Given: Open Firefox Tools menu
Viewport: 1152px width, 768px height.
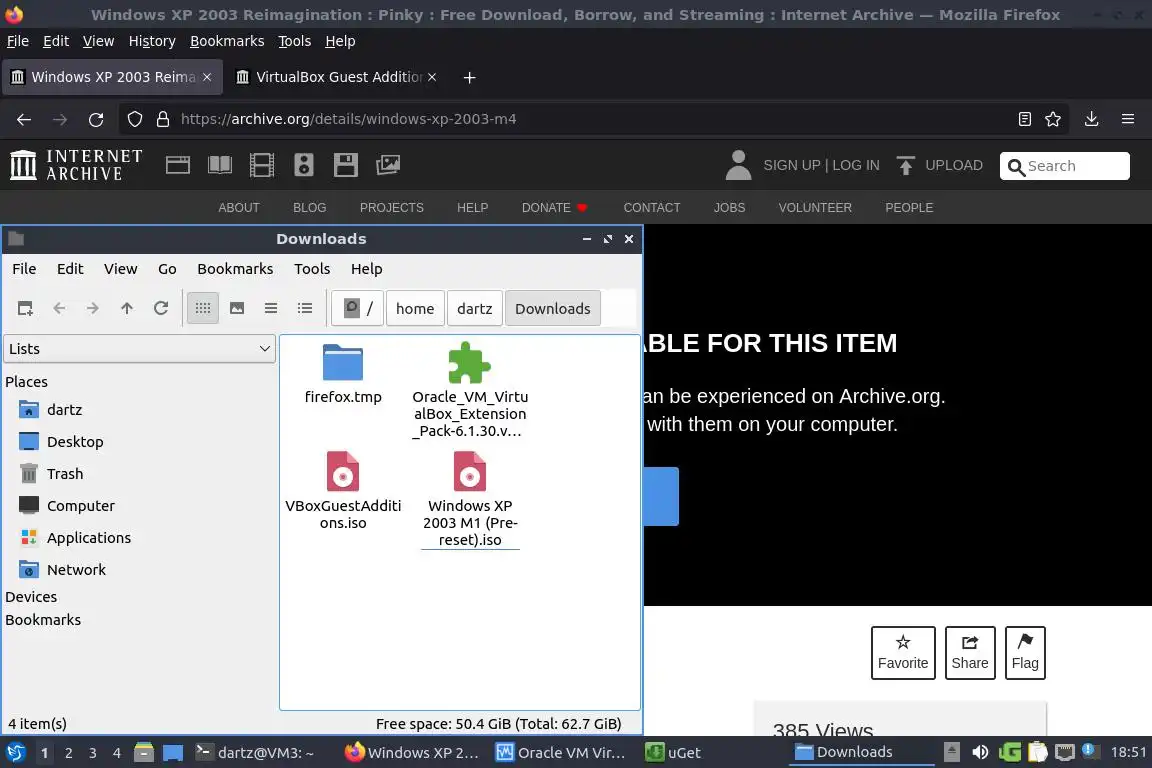Looking at the screenshot, I should coord(295,41).
